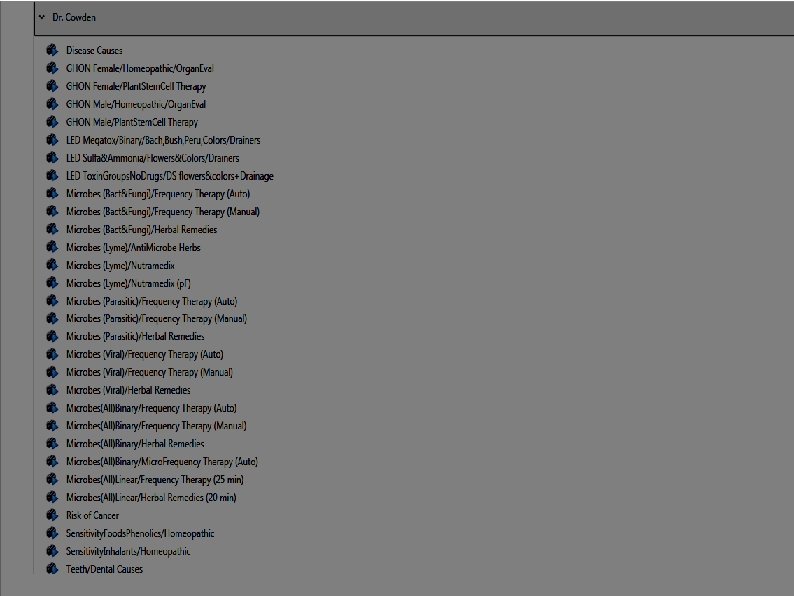Click icon beside Parasitic Frequency Therapy (Auto)
794x596 pixels.
tap(52, 300)
